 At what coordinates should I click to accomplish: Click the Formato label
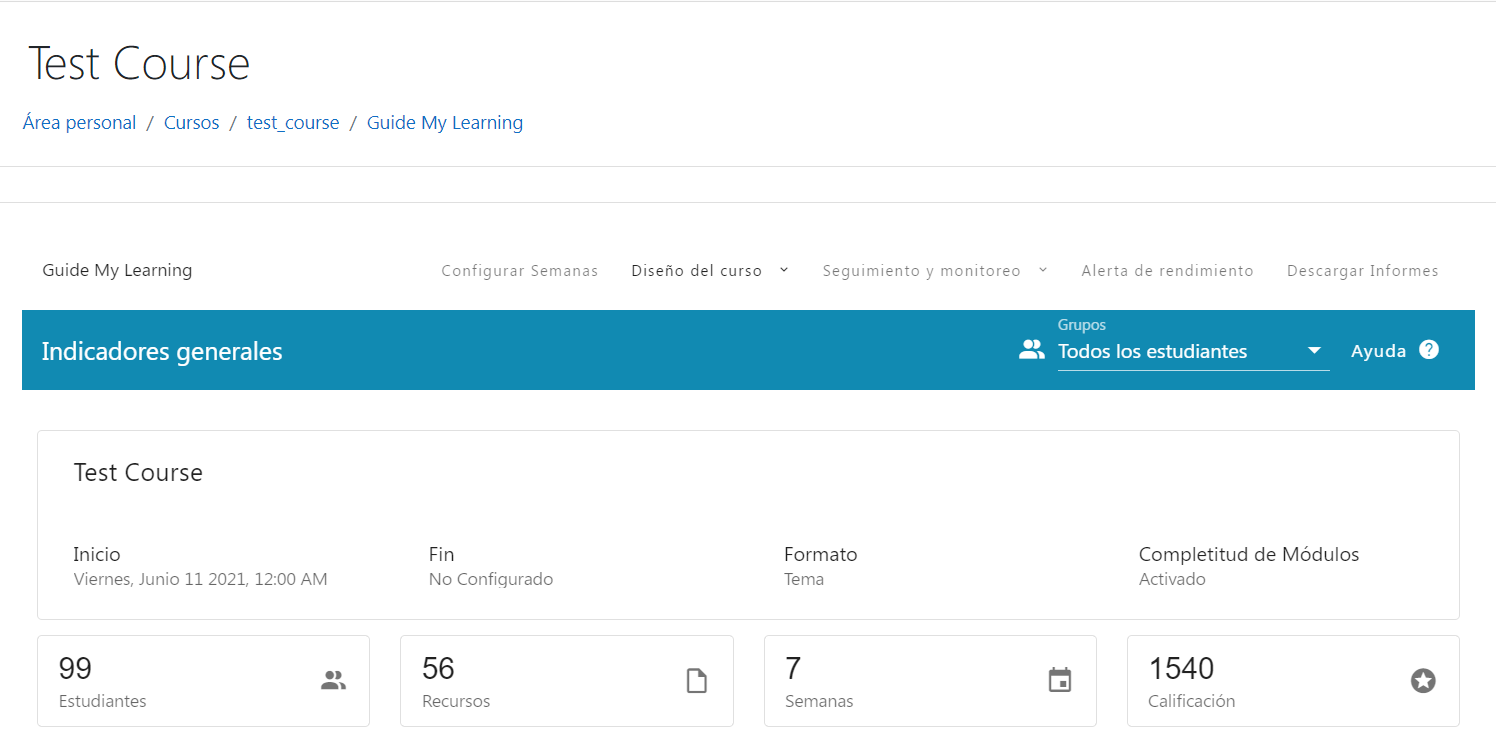click(821, 554)
